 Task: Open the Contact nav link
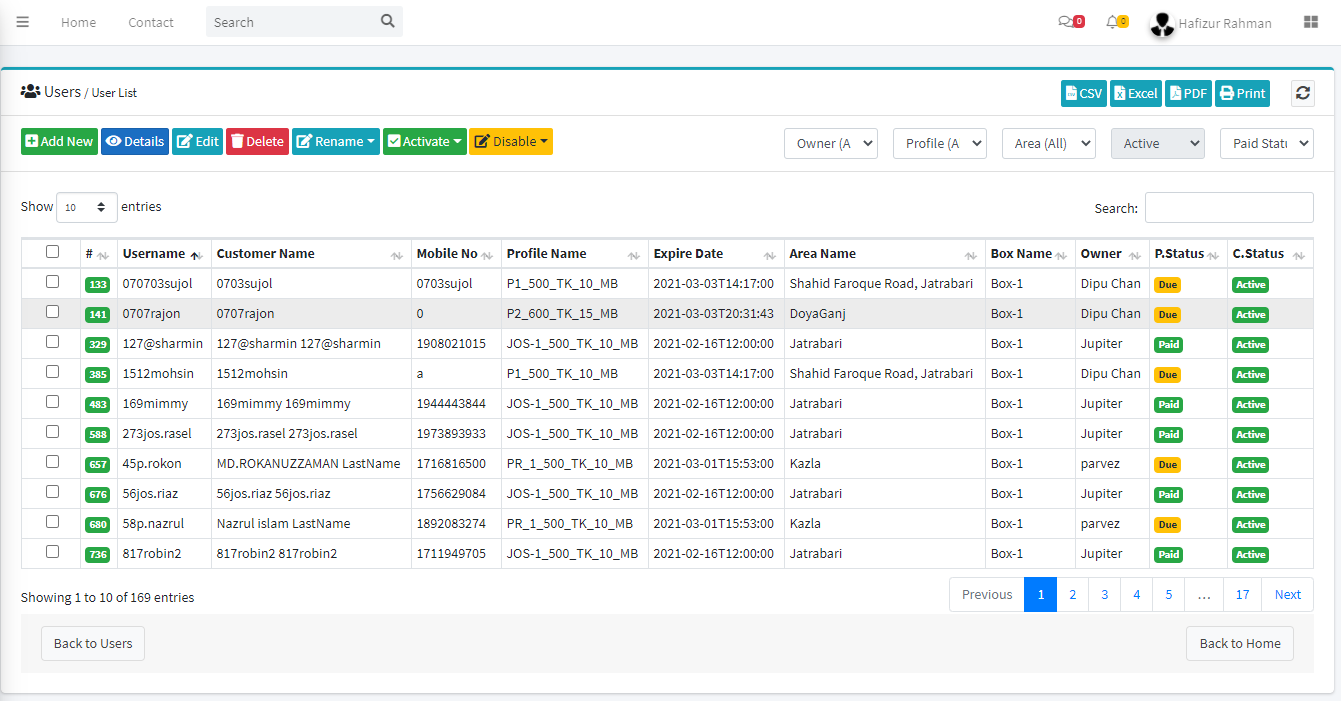pyautogui.click(x=150, y=22)
